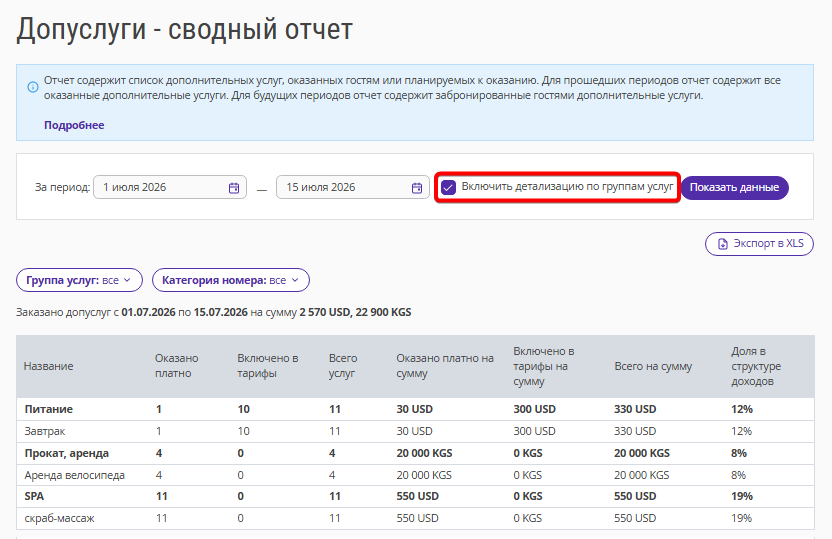
Task: Select the 'Питание' group row name
Action: click(49, 409)
